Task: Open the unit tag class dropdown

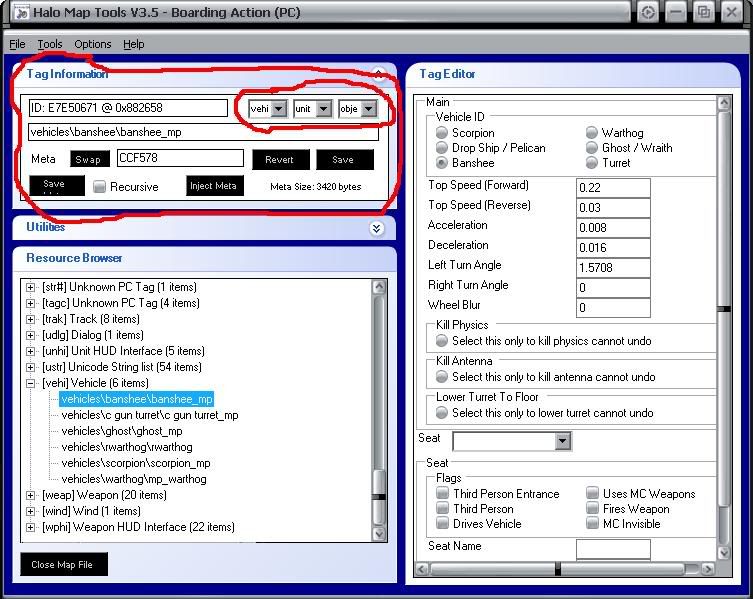Action: point(324,109)
